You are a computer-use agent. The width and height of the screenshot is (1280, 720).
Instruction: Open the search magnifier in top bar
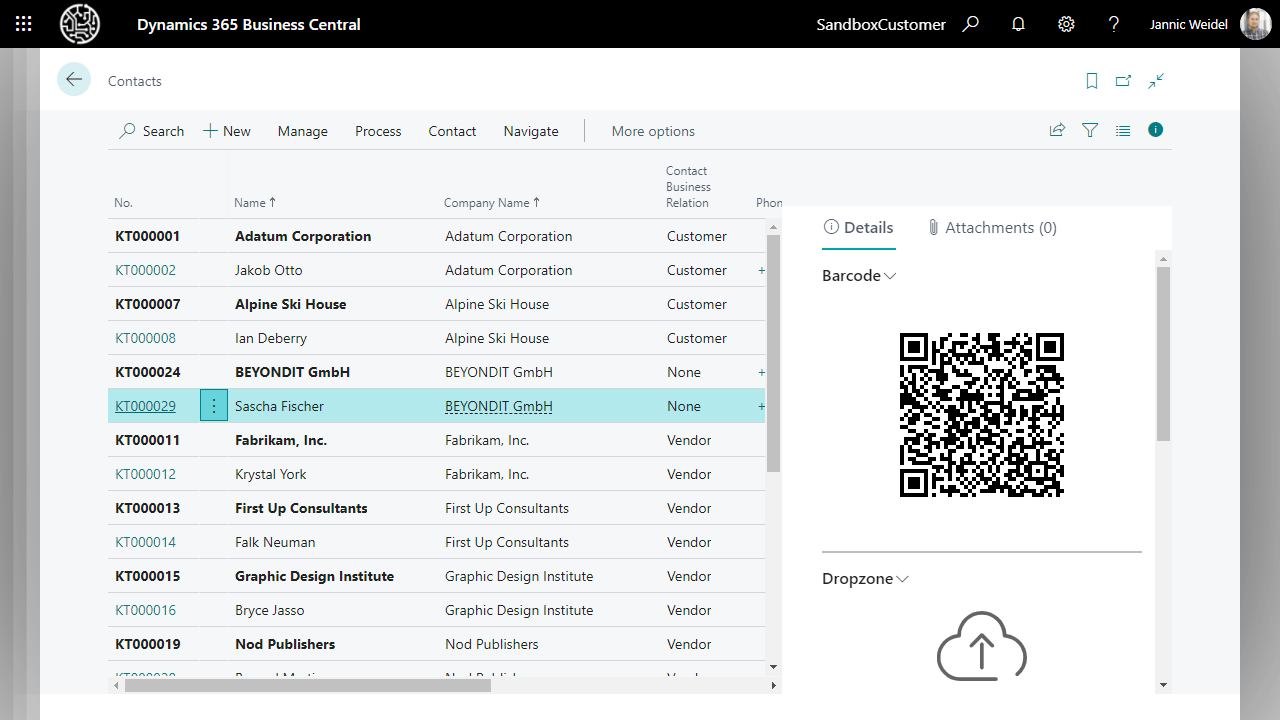point(970,24)
